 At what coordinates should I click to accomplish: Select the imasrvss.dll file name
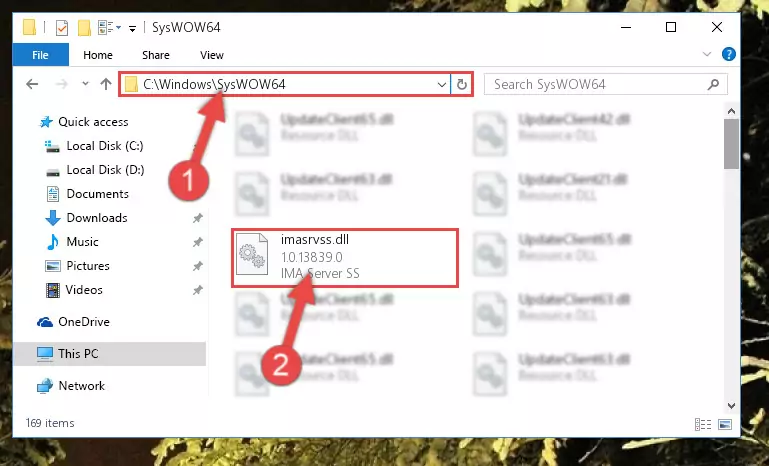pos(315,239)
